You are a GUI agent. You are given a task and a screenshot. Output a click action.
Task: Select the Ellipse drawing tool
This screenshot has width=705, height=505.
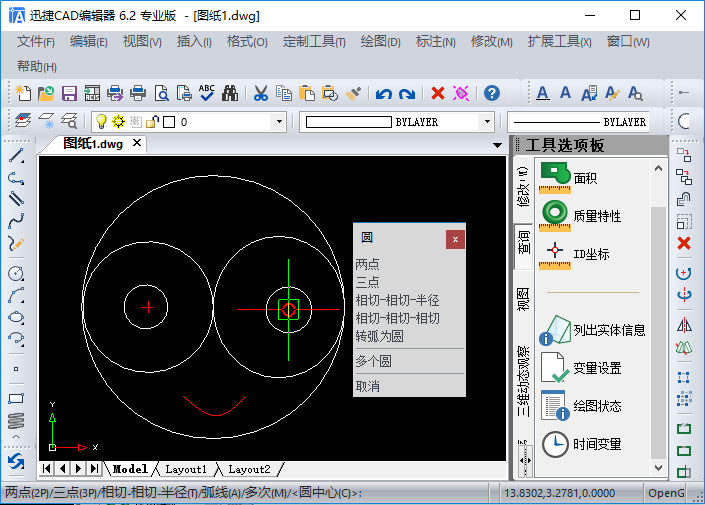16,317
